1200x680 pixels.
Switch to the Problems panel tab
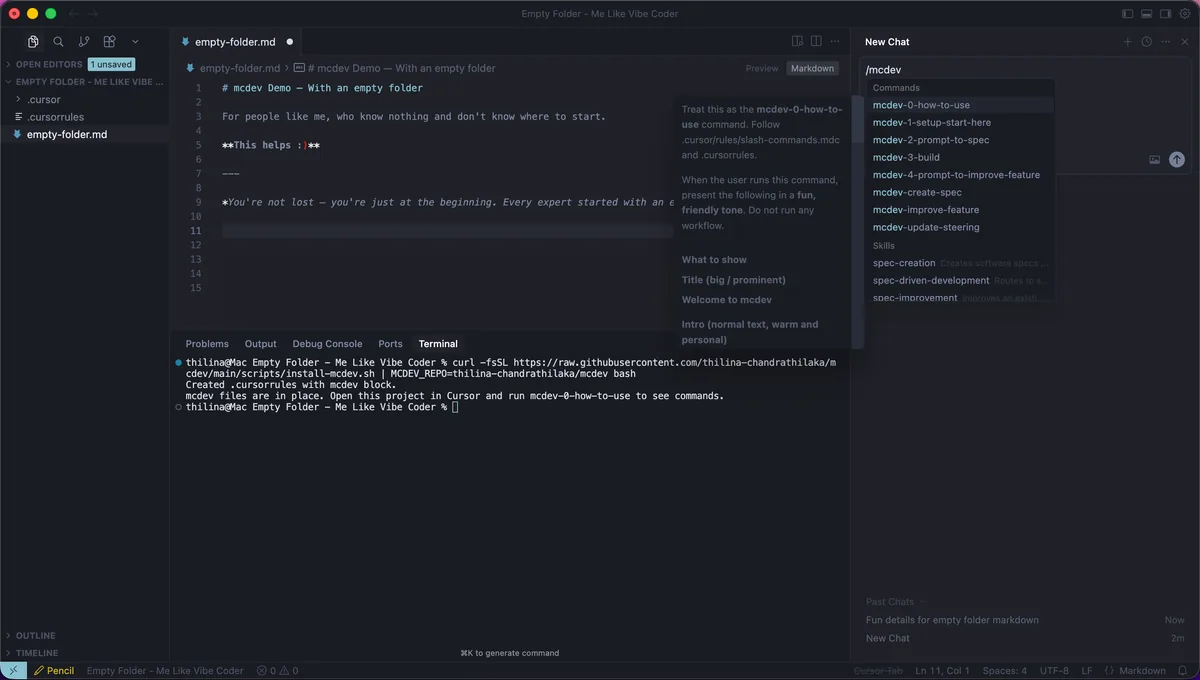point(207,344)
